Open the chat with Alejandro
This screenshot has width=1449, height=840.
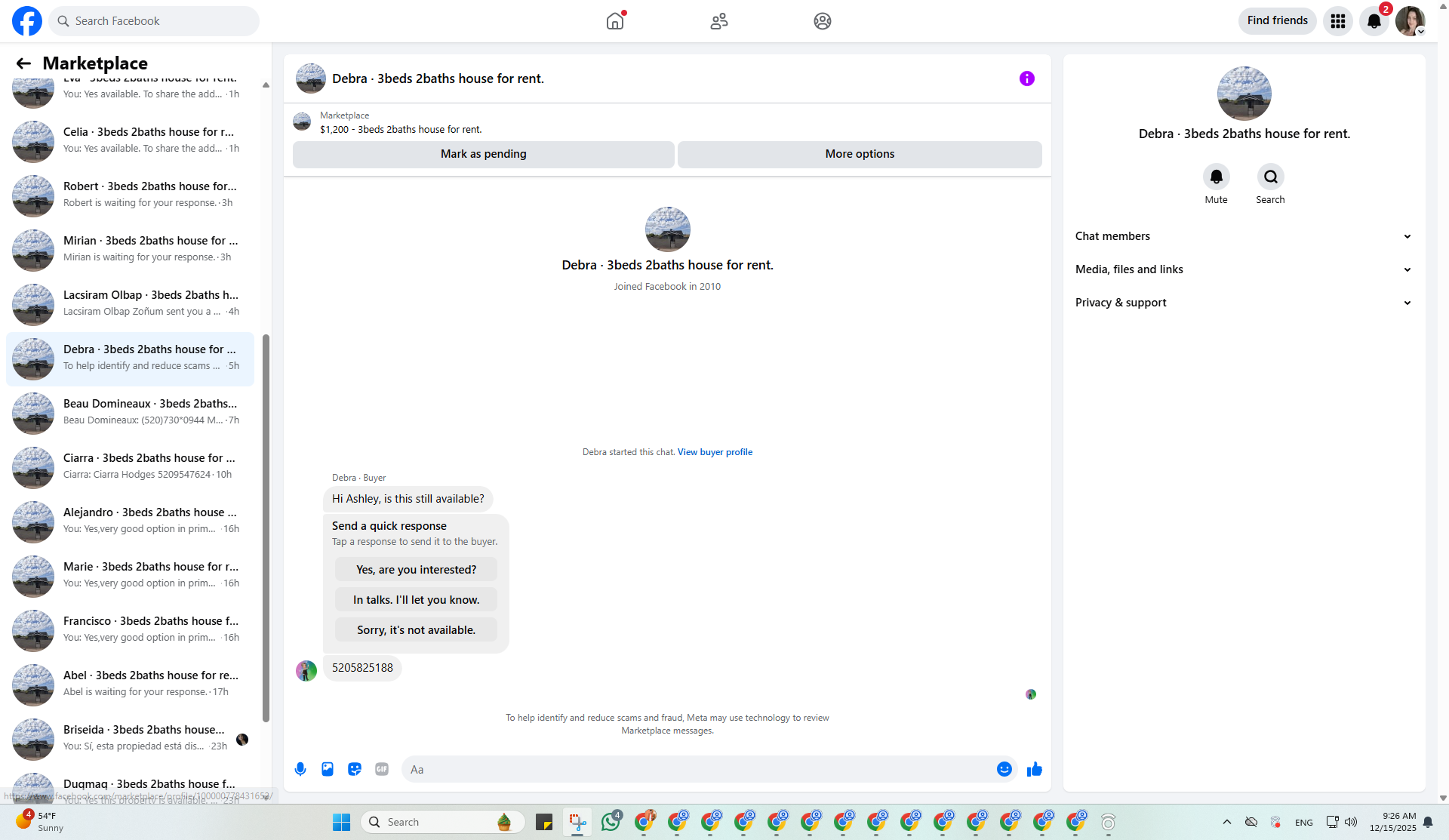coord(130,522)
